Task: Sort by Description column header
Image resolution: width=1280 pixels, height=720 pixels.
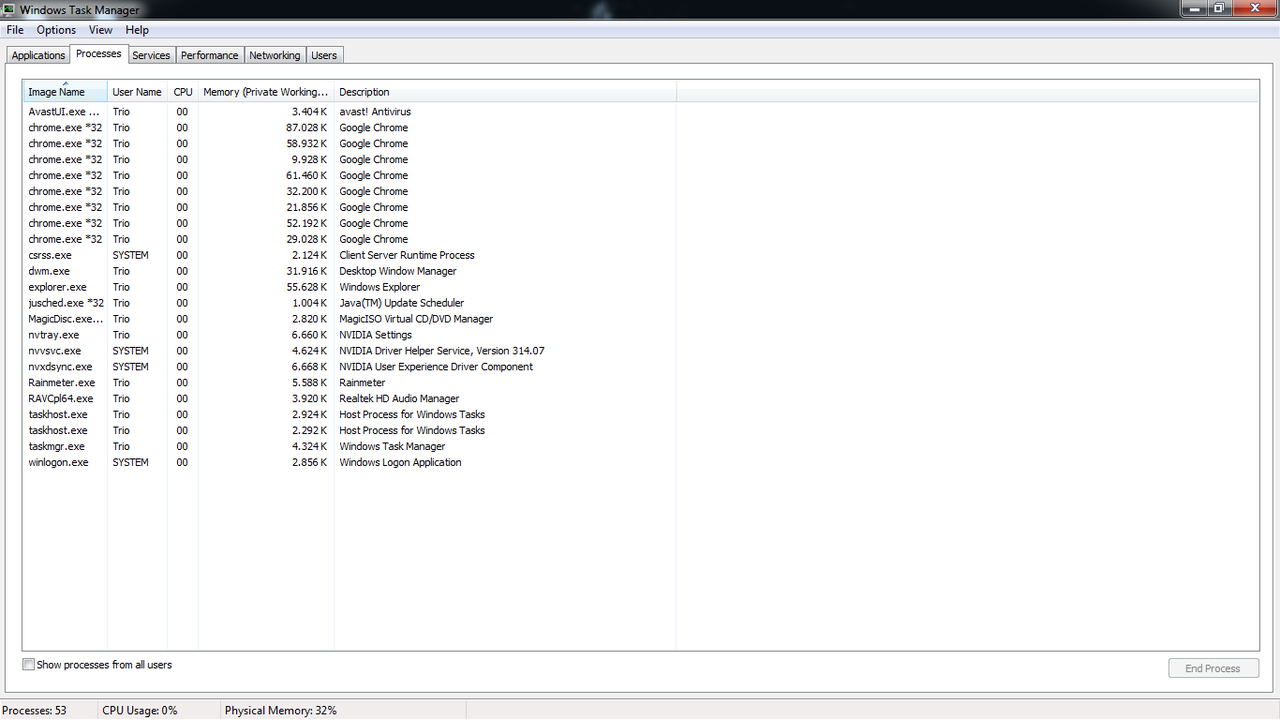Action: pyautogui.click(x=505, y=92)
